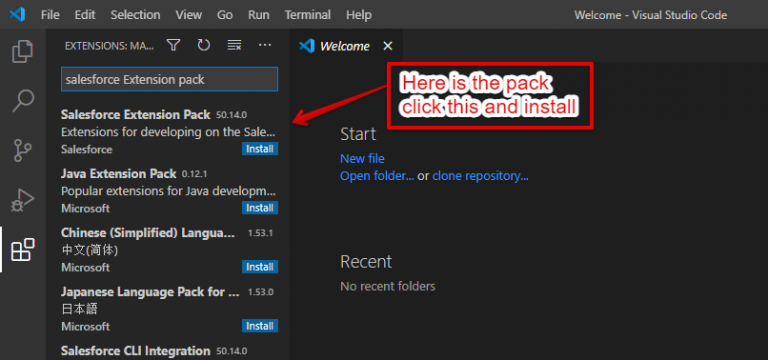Select Chinese (Simplified) Language entry

[x=168, y=250]
